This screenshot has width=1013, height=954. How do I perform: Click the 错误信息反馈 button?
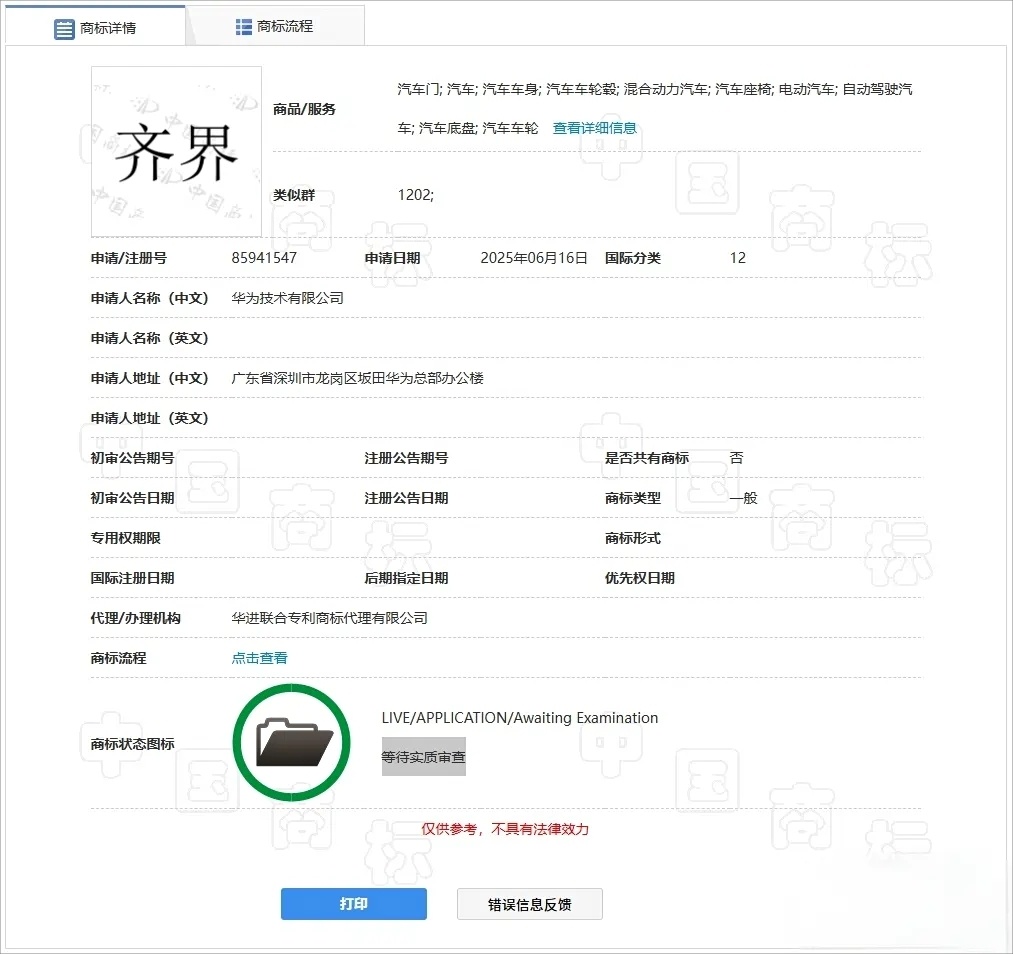[x=529, y=903]
